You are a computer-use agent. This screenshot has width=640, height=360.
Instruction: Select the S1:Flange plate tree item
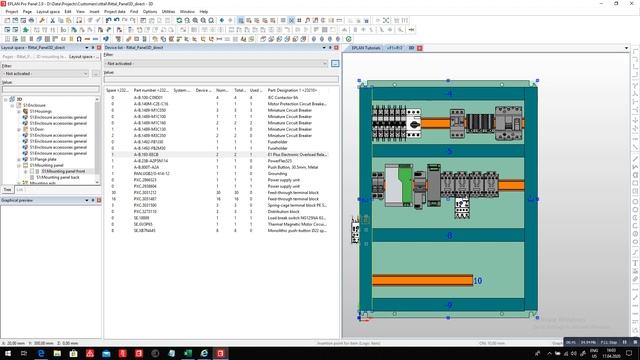43,160
